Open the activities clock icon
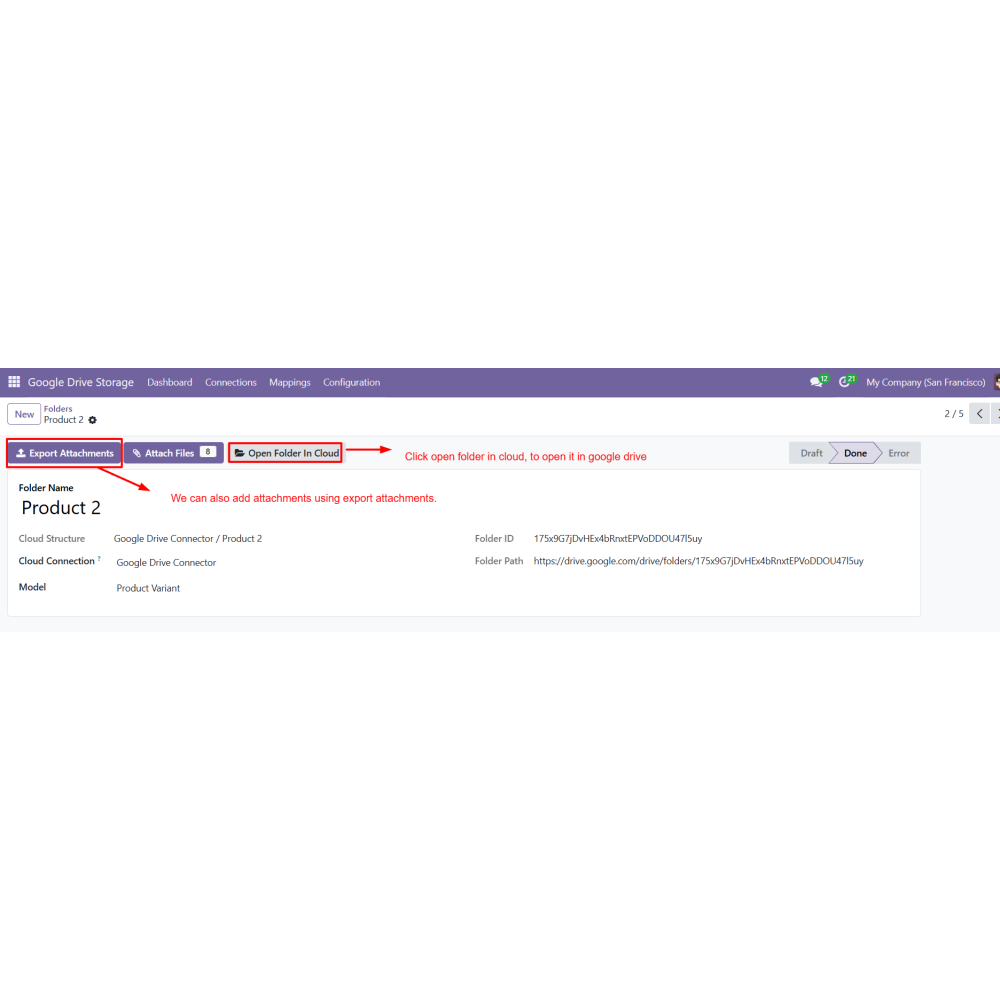This screenshot has height=1000, width=1000. point(844,382)
